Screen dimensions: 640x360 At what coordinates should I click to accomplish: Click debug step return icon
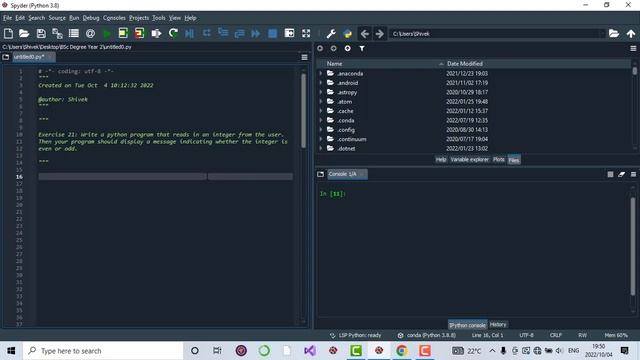point(239,33)
